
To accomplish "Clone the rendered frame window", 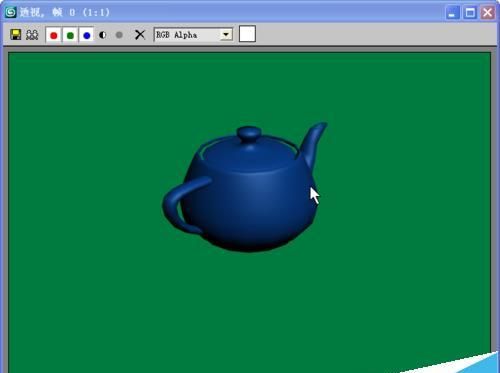I will 32,35.
